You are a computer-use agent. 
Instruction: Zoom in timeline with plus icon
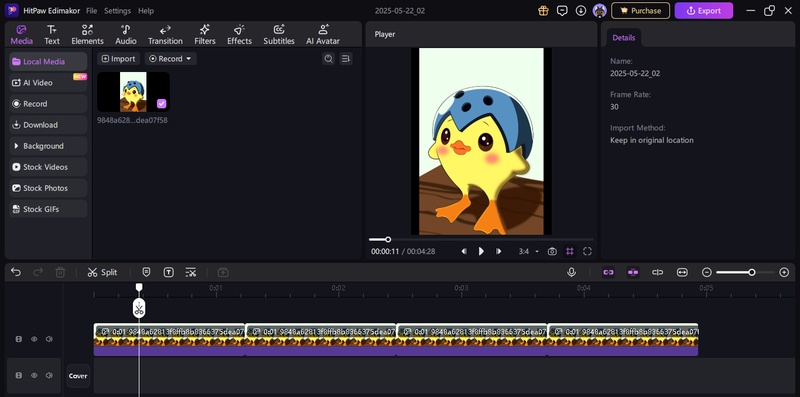pos(785,272)
